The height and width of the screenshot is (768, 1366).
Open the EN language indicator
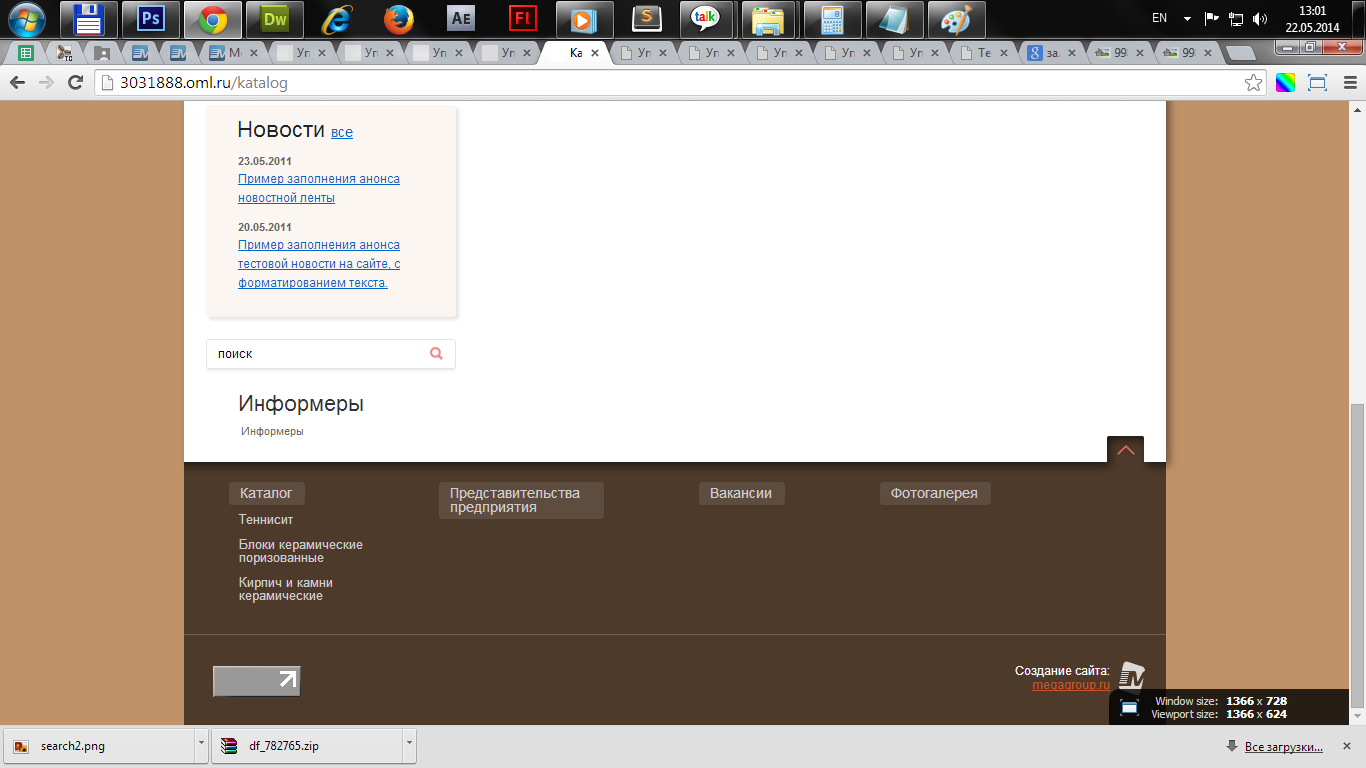(1160, 19)
